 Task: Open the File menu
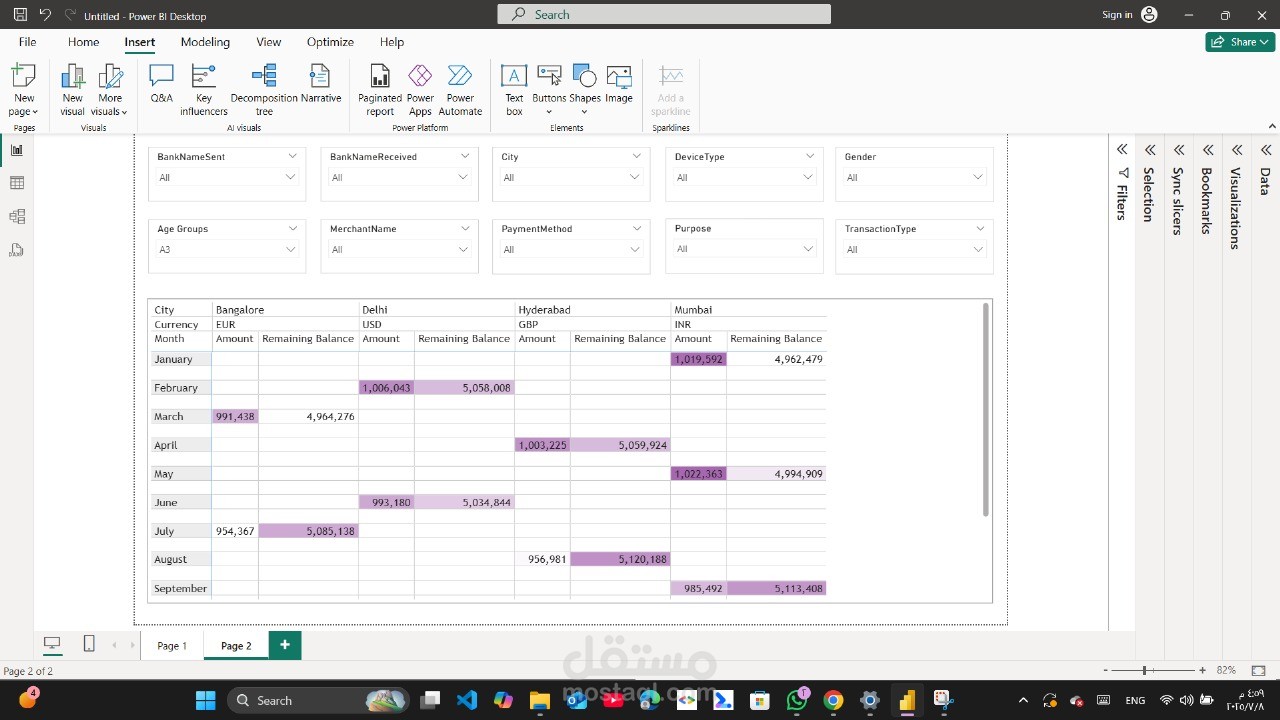pos(27,42)
